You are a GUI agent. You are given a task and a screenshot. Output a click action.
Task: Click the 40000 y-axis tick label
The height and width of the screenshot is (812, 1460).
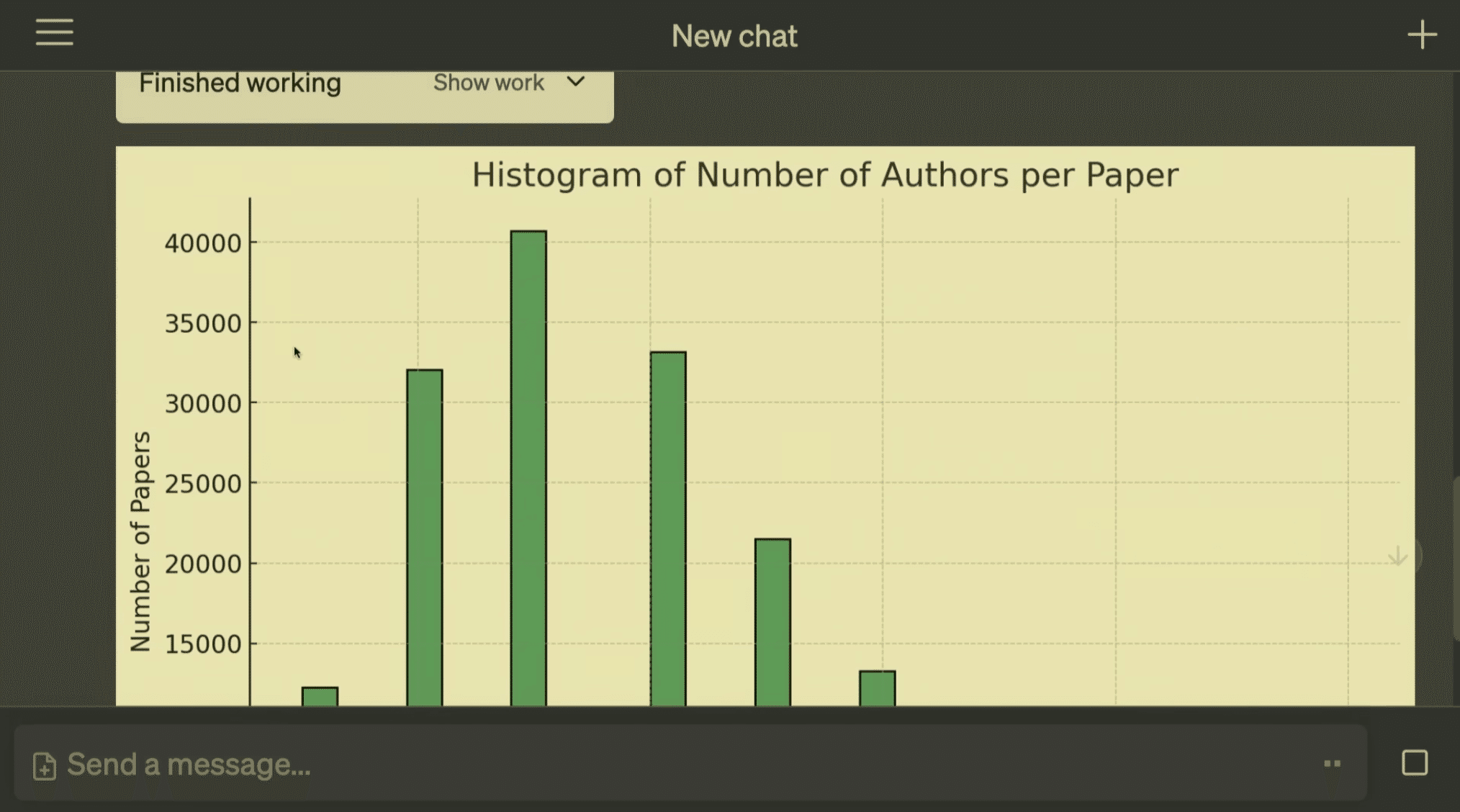point(202,243)
